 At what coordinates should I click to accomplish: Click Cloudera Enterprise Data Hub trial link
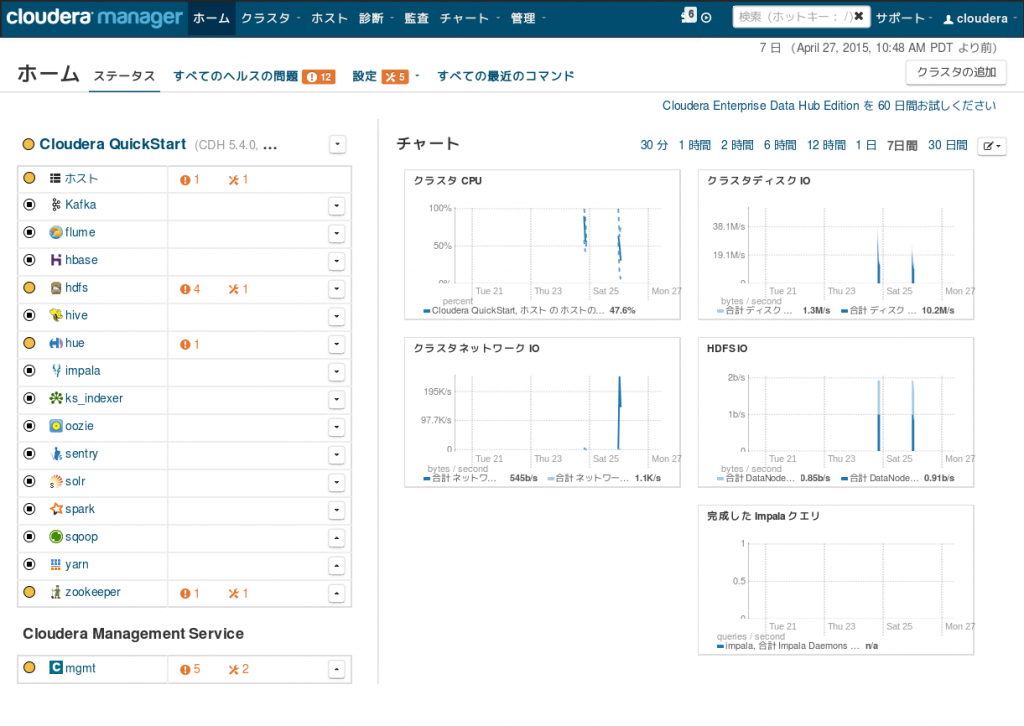point(829,106)
